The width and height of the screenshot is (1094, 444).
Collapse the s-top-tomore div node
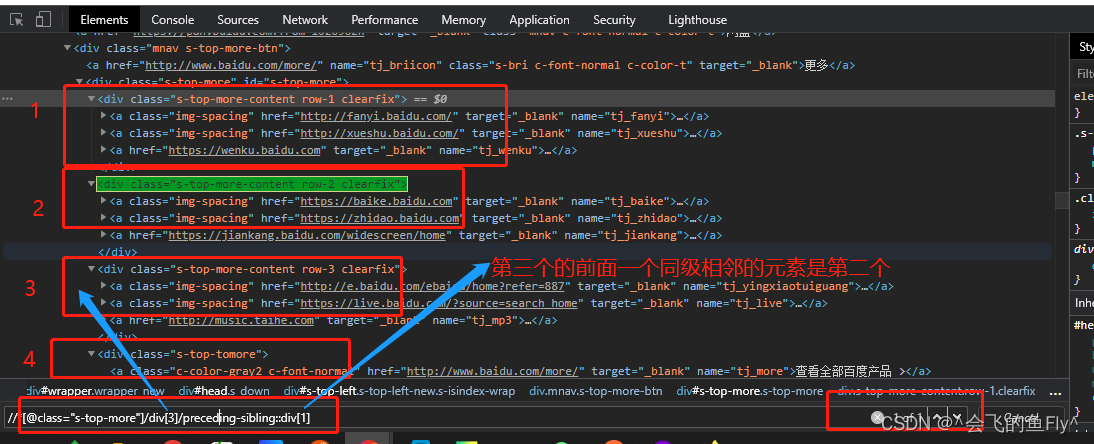[91, 354]
